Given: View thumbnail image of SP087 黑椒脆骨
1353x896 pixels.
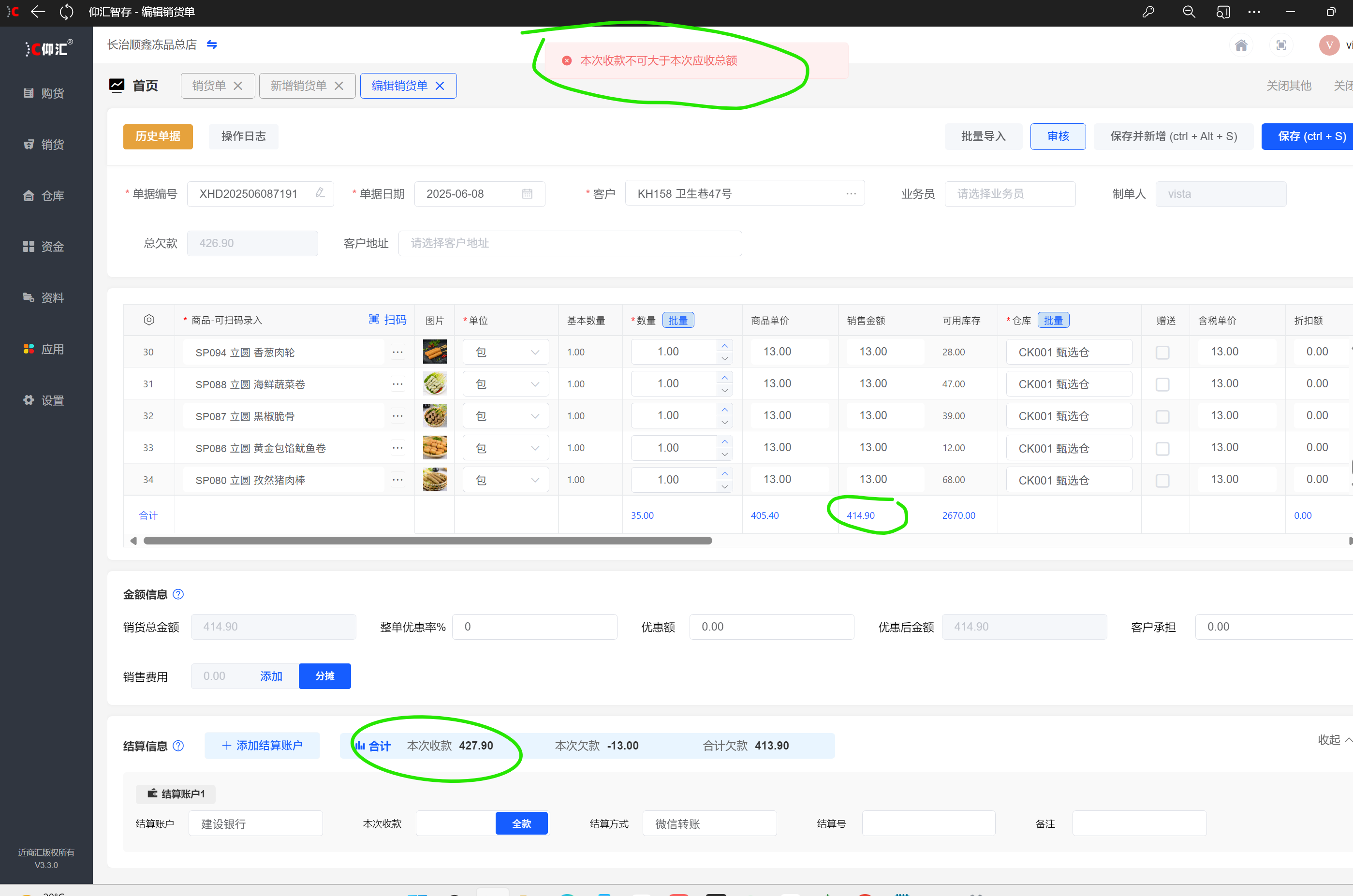Looking at the screenshot, I should 434,415.
